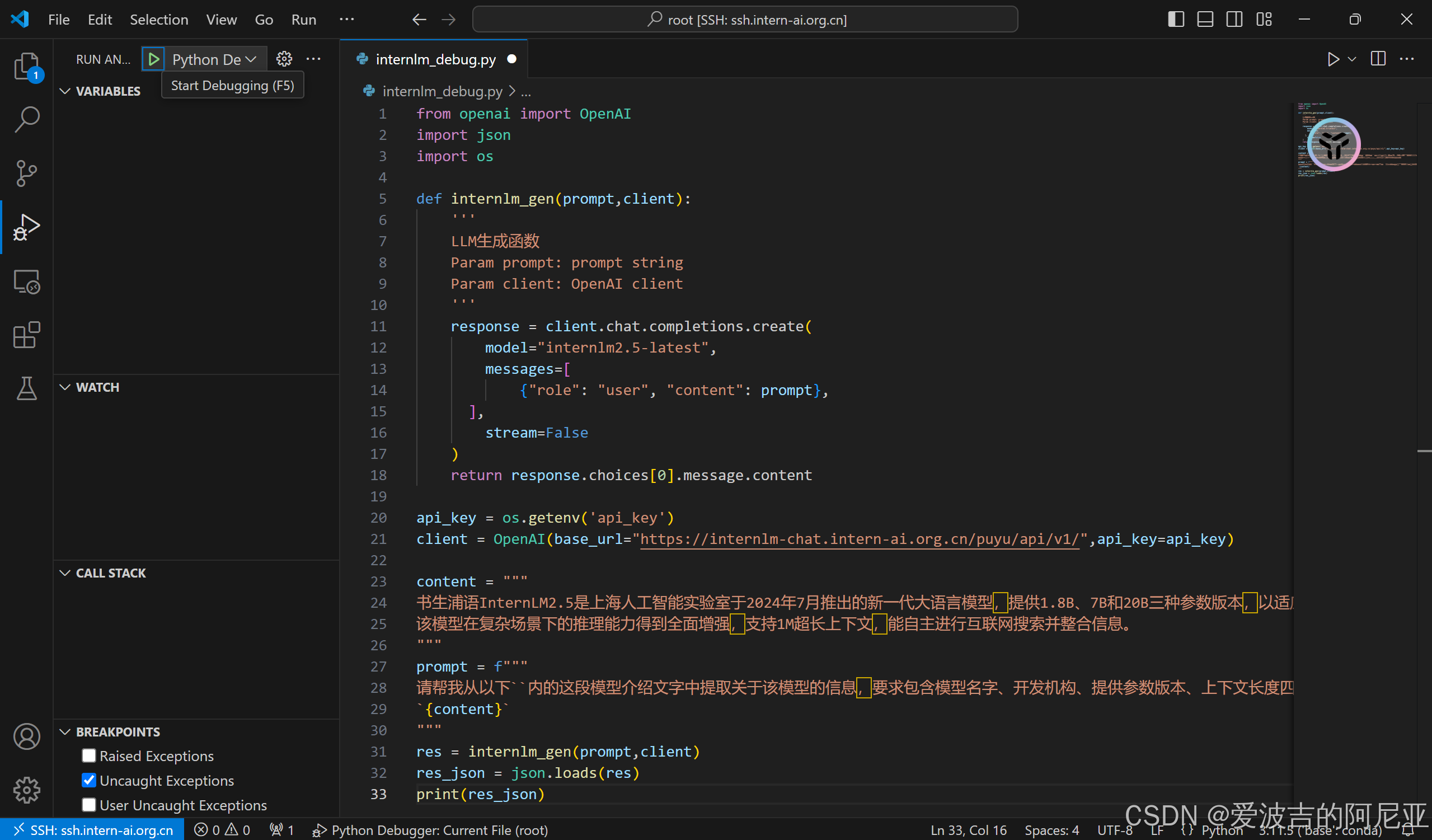Click split editor right icon

(1378, 59)
